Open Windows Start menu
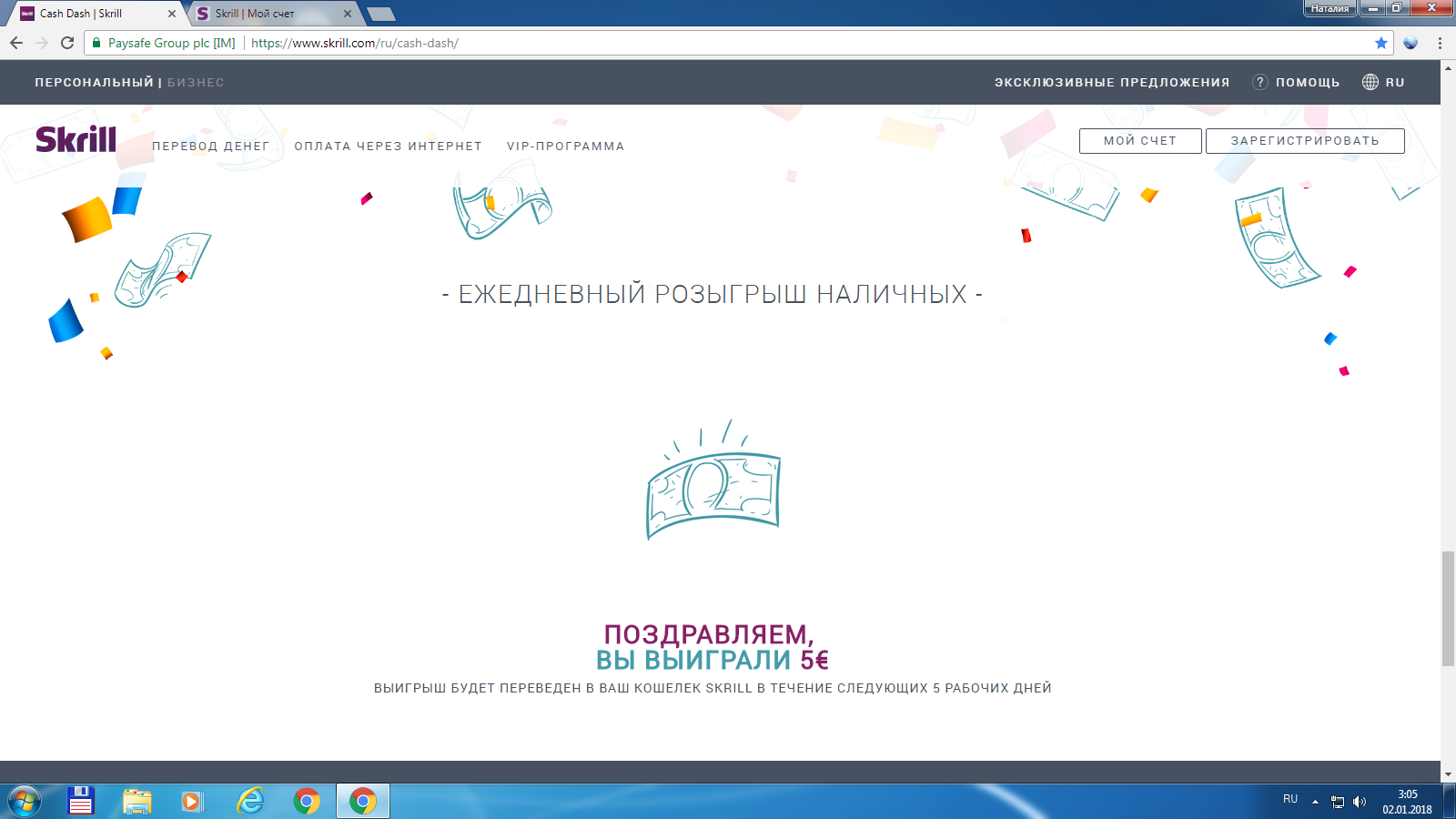The width and height of the screenshot is (1456, 819). (25, 801)
